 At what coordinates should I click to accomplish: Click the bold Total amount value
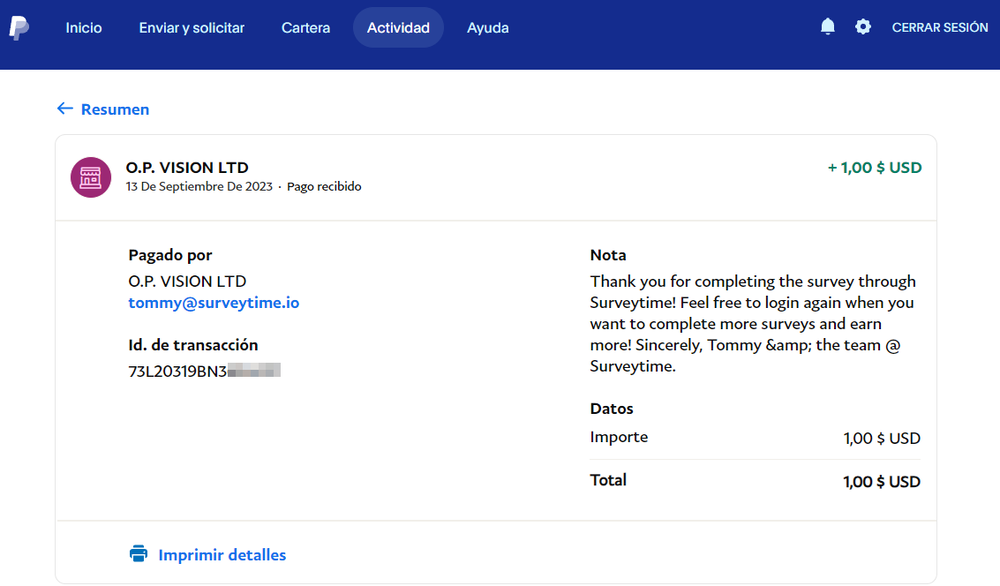881,481
